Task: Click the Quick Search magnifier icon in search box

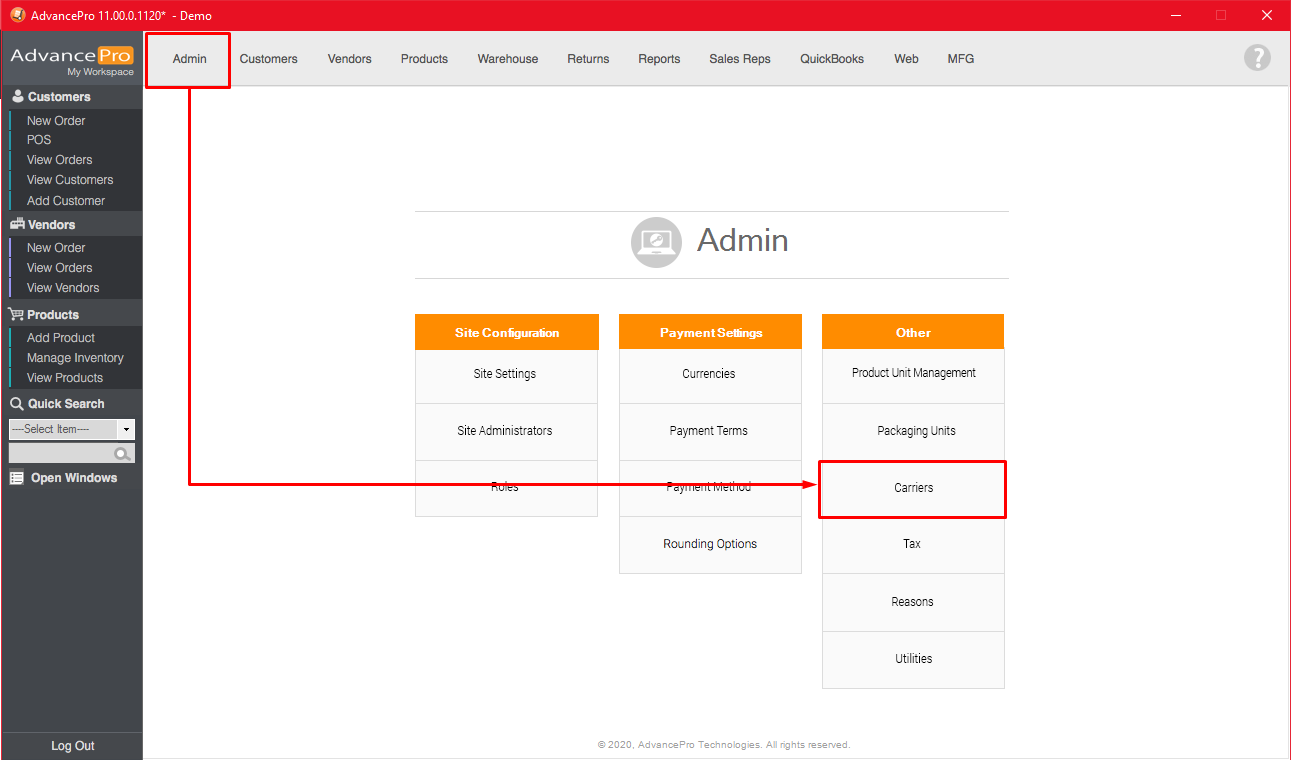Action: coord(122,454)
